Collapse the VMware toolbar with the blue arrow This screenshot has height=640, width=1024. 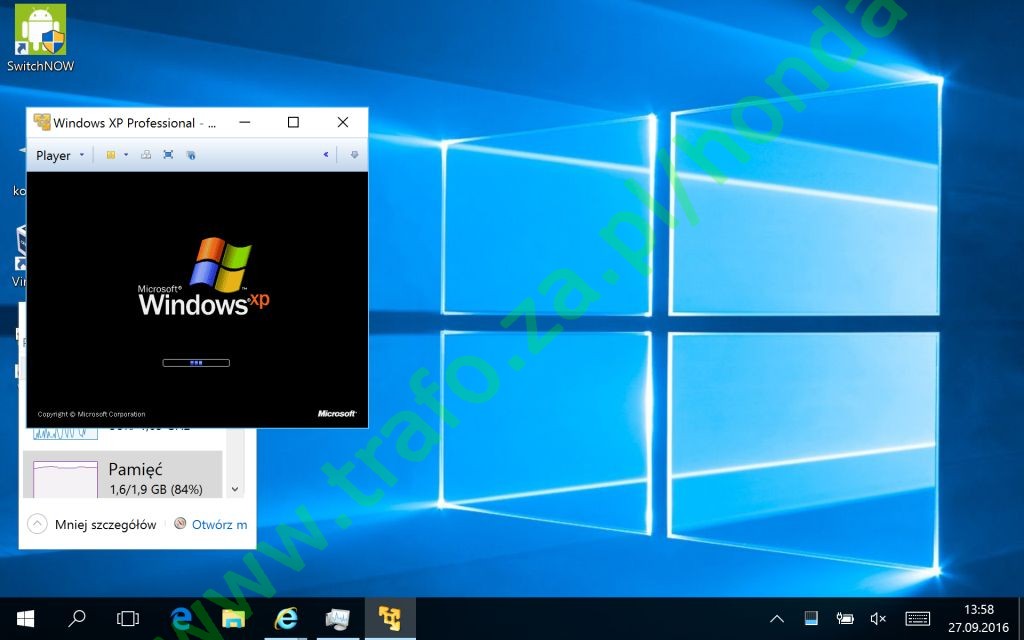pos(325,155)
